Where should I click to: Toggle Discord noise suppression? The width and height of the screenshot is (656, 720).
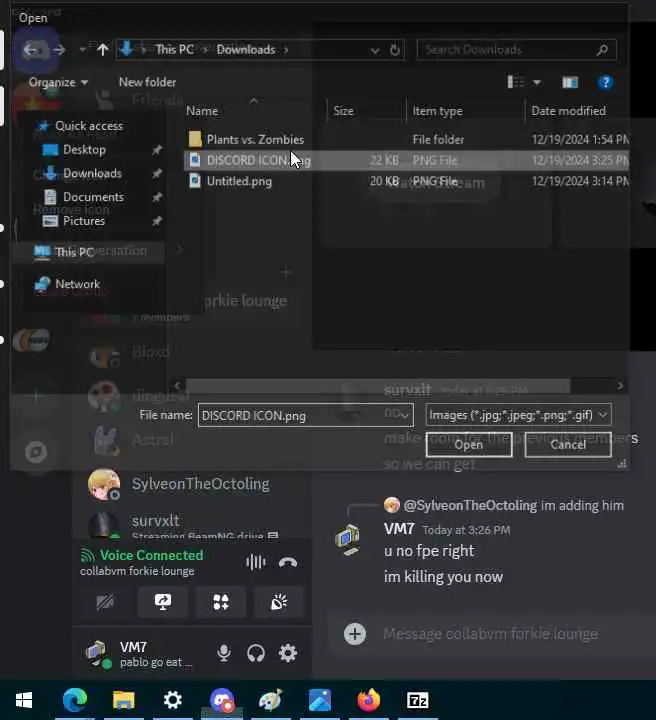[x=256, y=562]
